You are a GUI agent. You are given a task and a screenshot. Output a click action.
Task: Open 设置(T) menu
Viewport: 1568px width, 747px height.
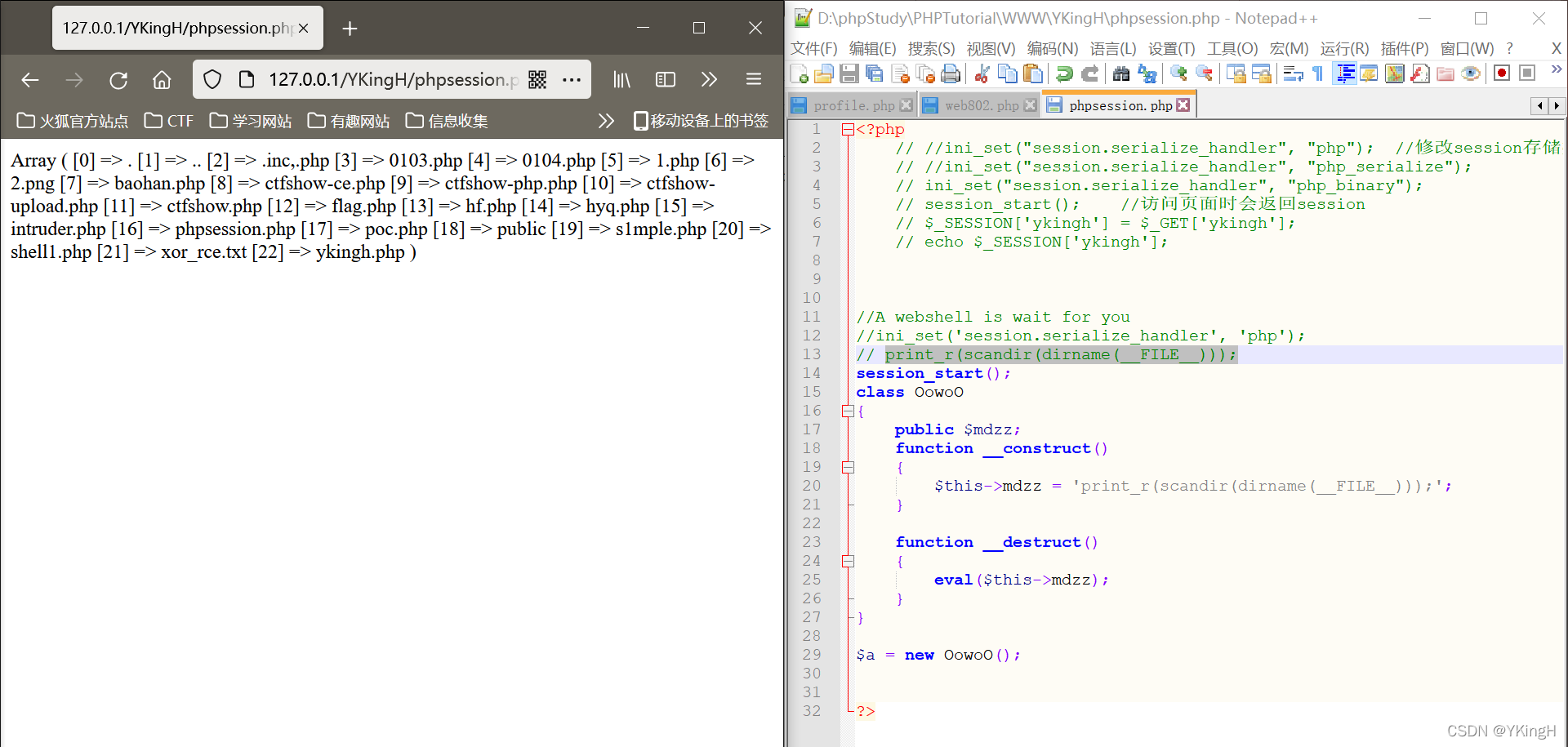coord(1171,48)
